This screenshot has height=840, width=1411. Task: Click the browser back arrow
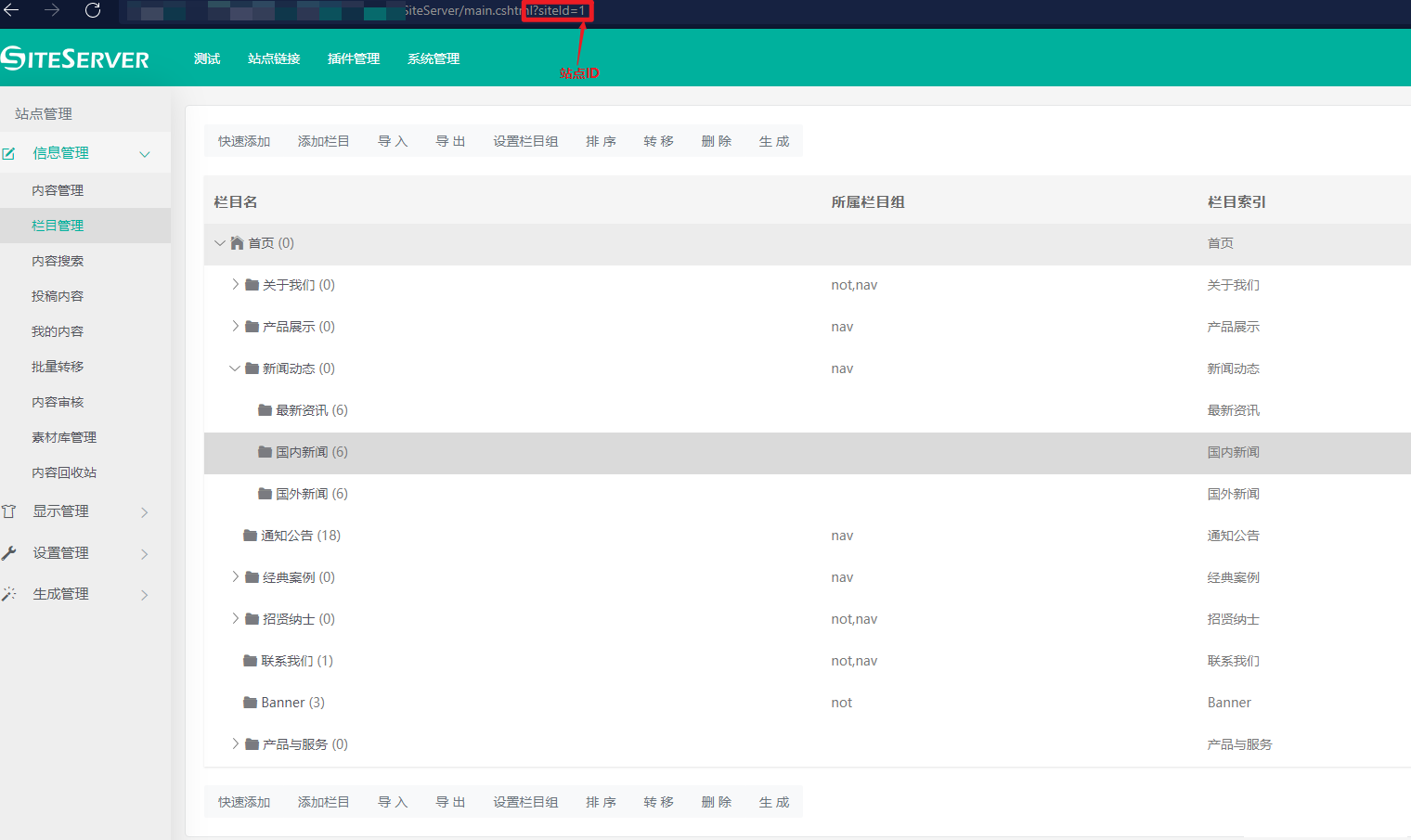(12, 10)
